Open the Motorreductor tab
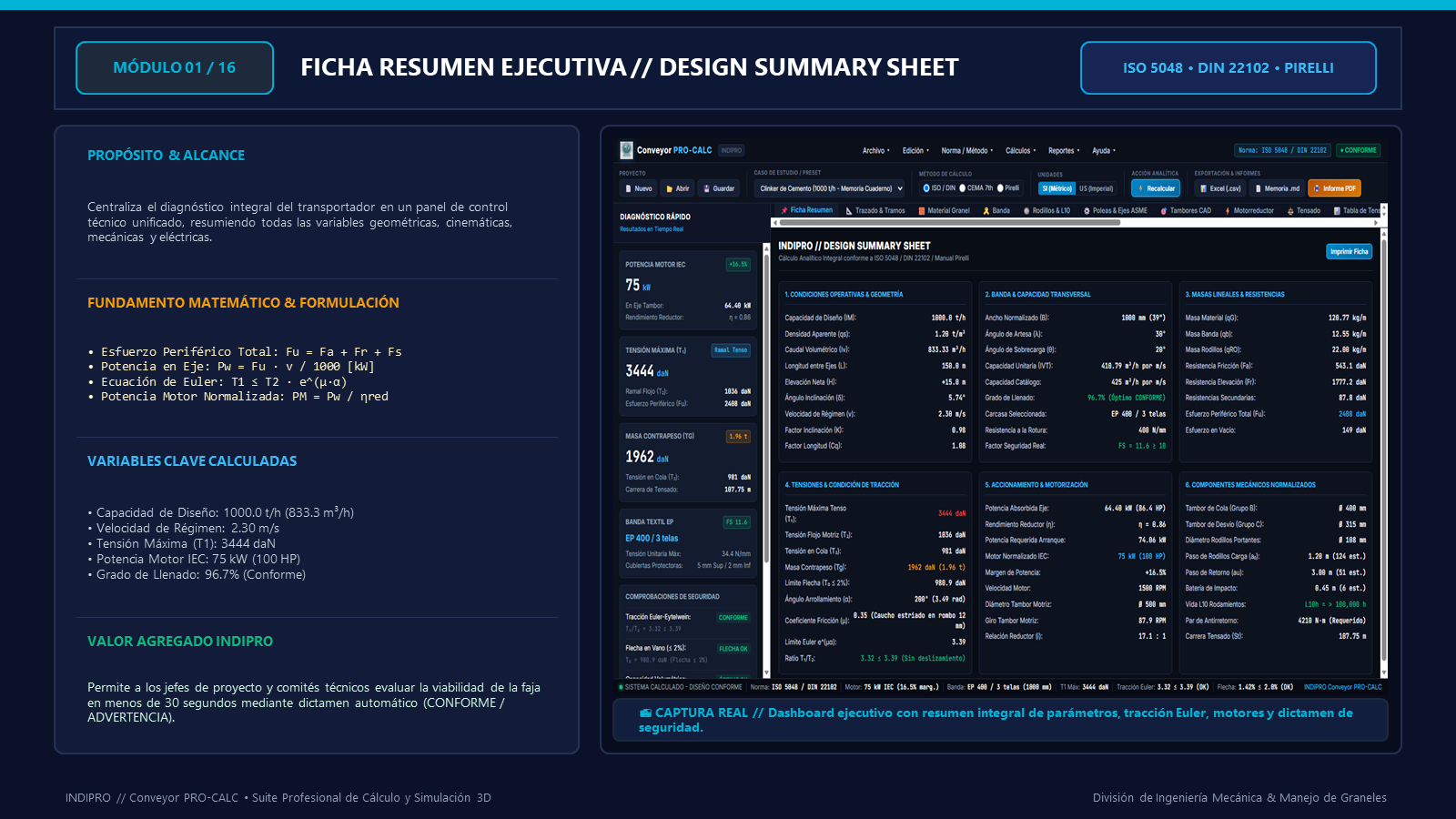The width and height of the screenshot is (1456, 819). [1249, 210]
